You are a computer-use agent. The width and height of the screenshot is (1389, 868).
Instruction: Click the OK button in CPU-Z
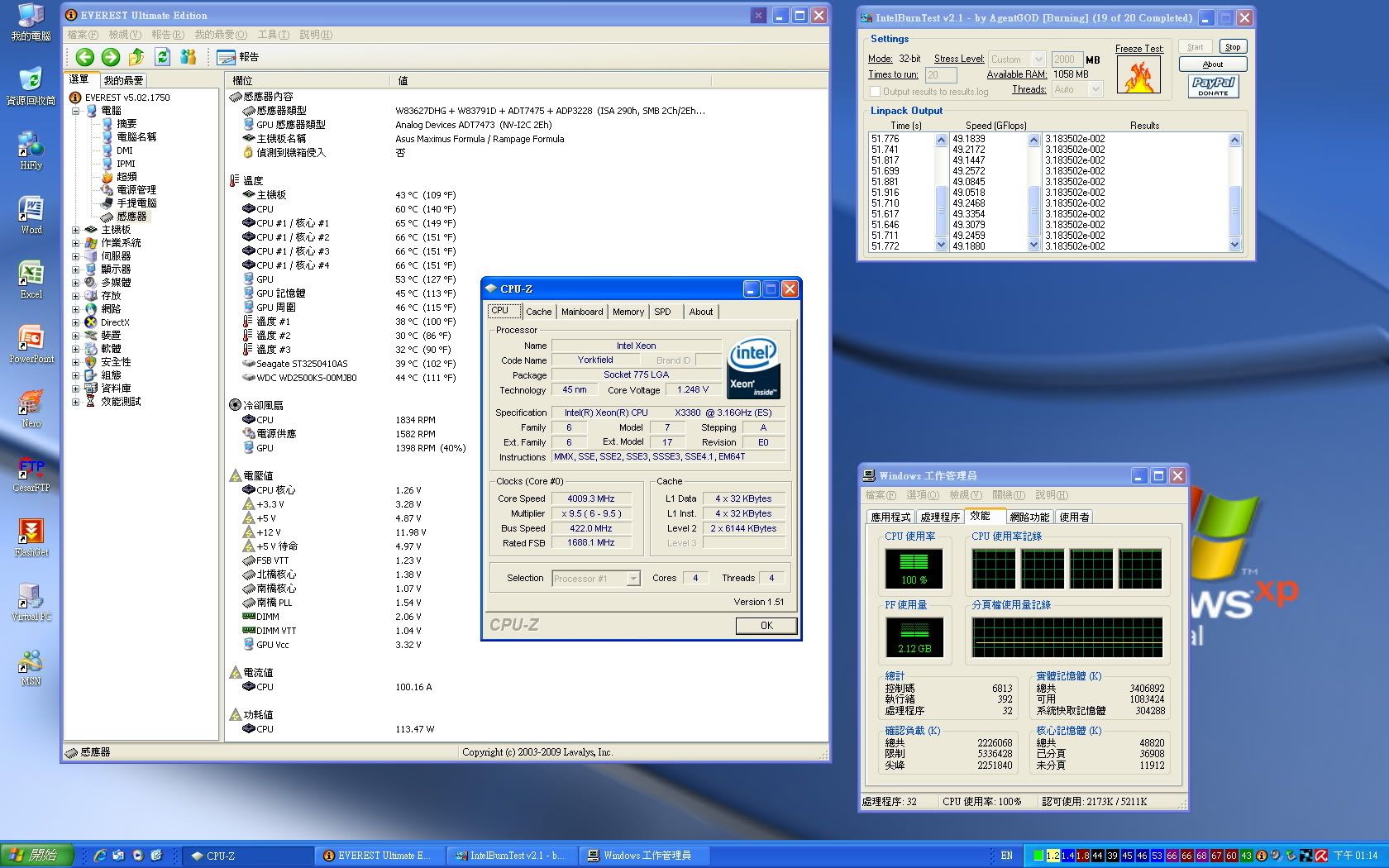[x=766, y=626]
